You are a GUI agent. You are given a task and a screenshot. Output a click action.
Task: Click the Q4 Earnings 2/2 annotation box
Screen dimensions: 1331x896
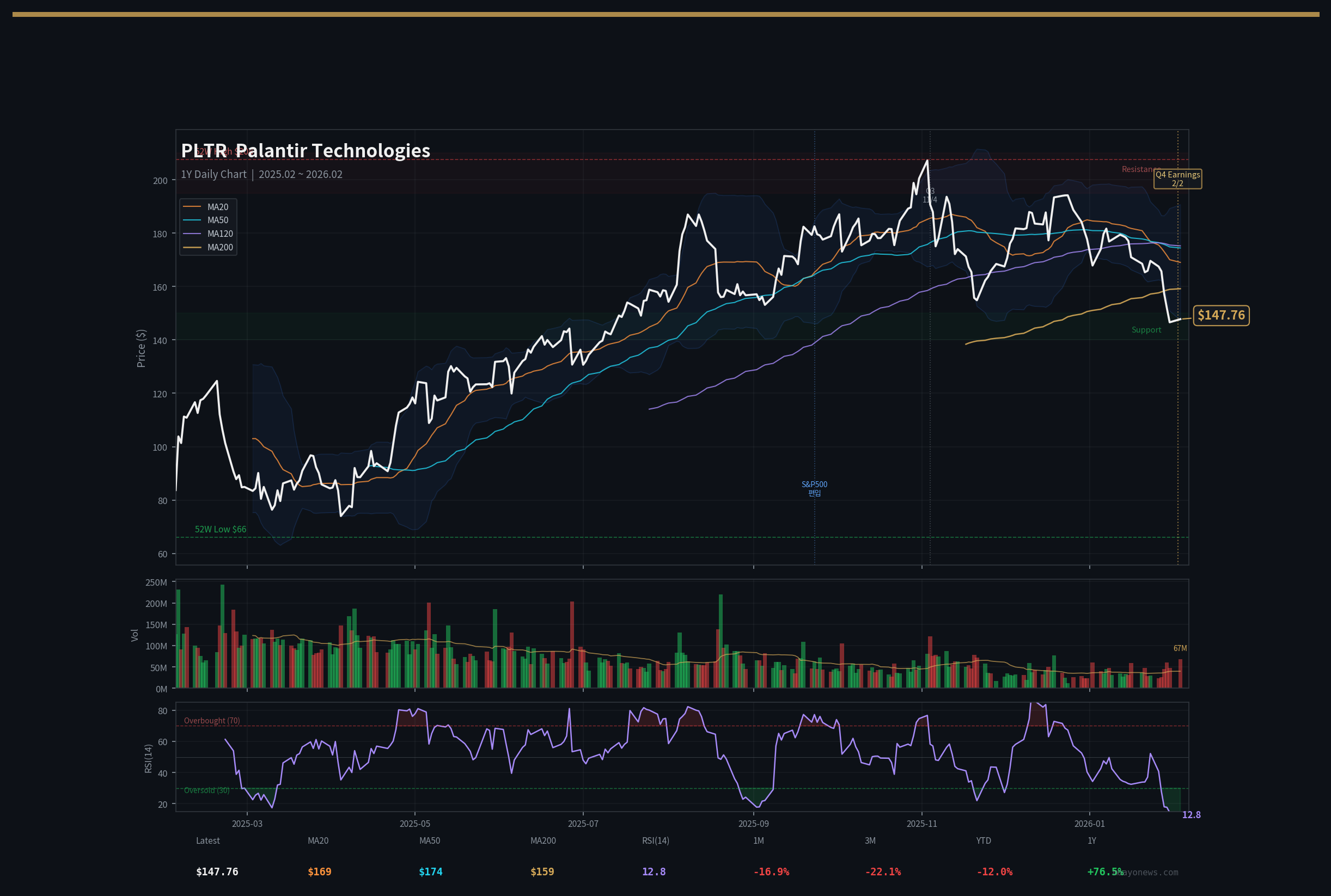[1177, 179]
